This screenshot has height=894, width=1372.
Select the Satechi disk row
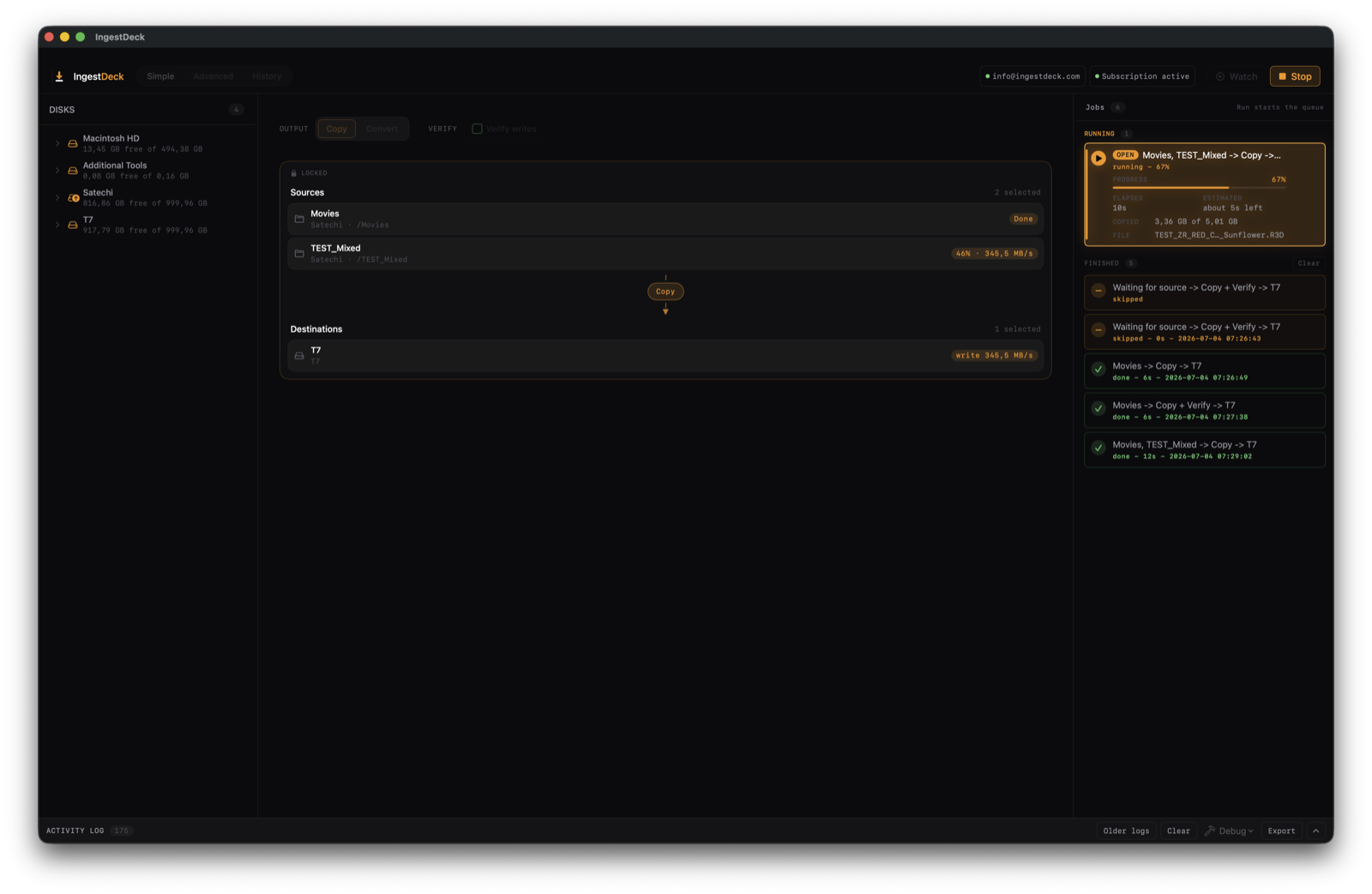tap(147, 198)
